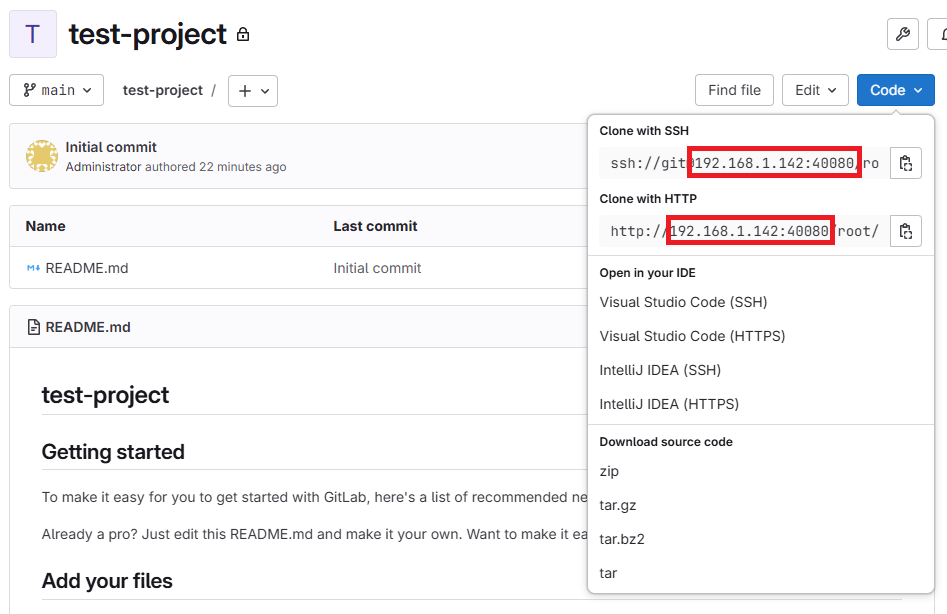Click test-project breadcrumb link

coord(163,91)
